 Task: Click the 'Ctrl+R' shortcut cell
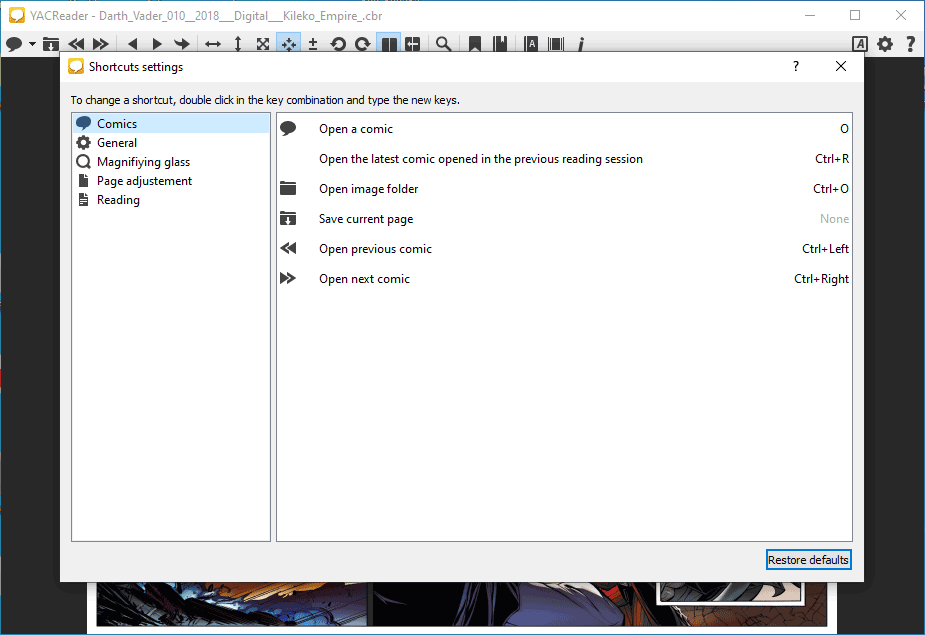click(x=832, y=159)
